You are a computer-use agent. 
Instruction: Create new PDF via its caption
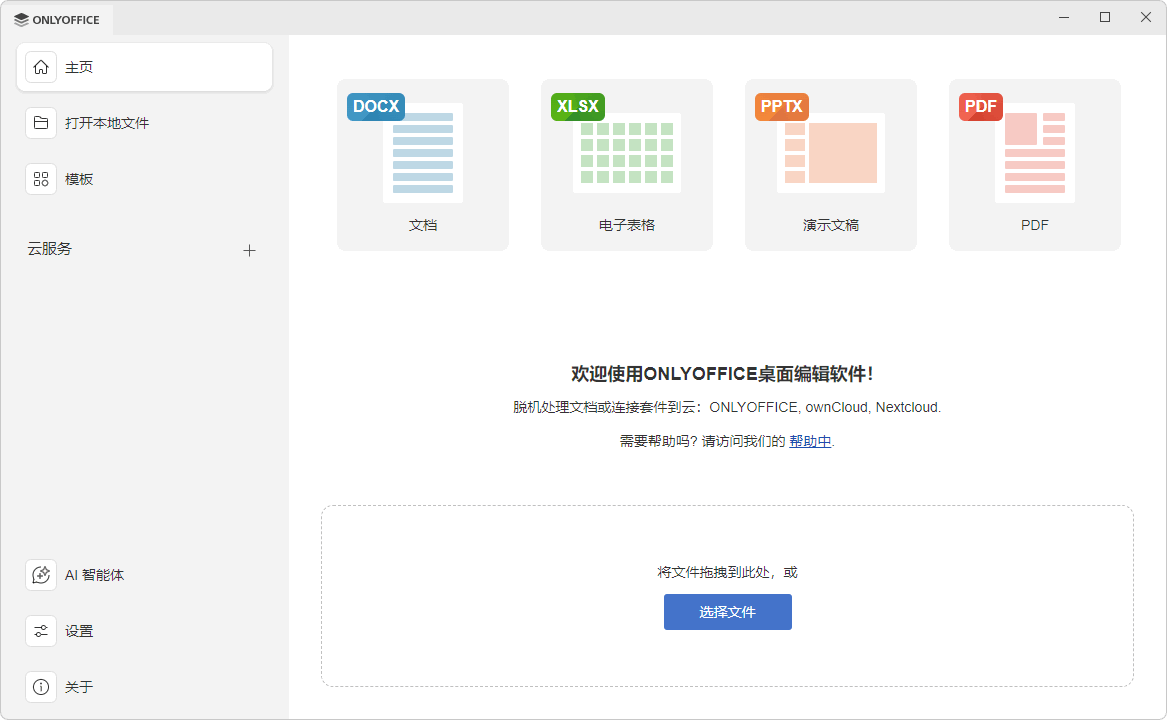tap(1035, 226)
